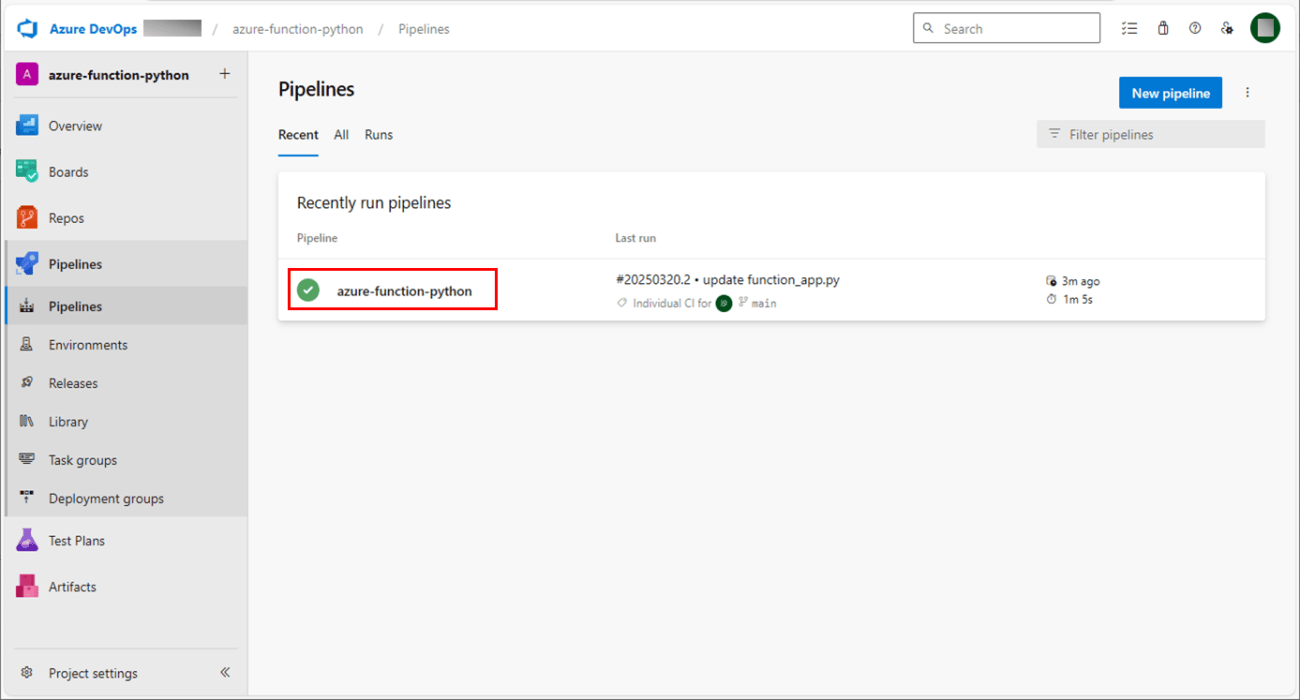Click the Project settings gear icon

(27, 673)
